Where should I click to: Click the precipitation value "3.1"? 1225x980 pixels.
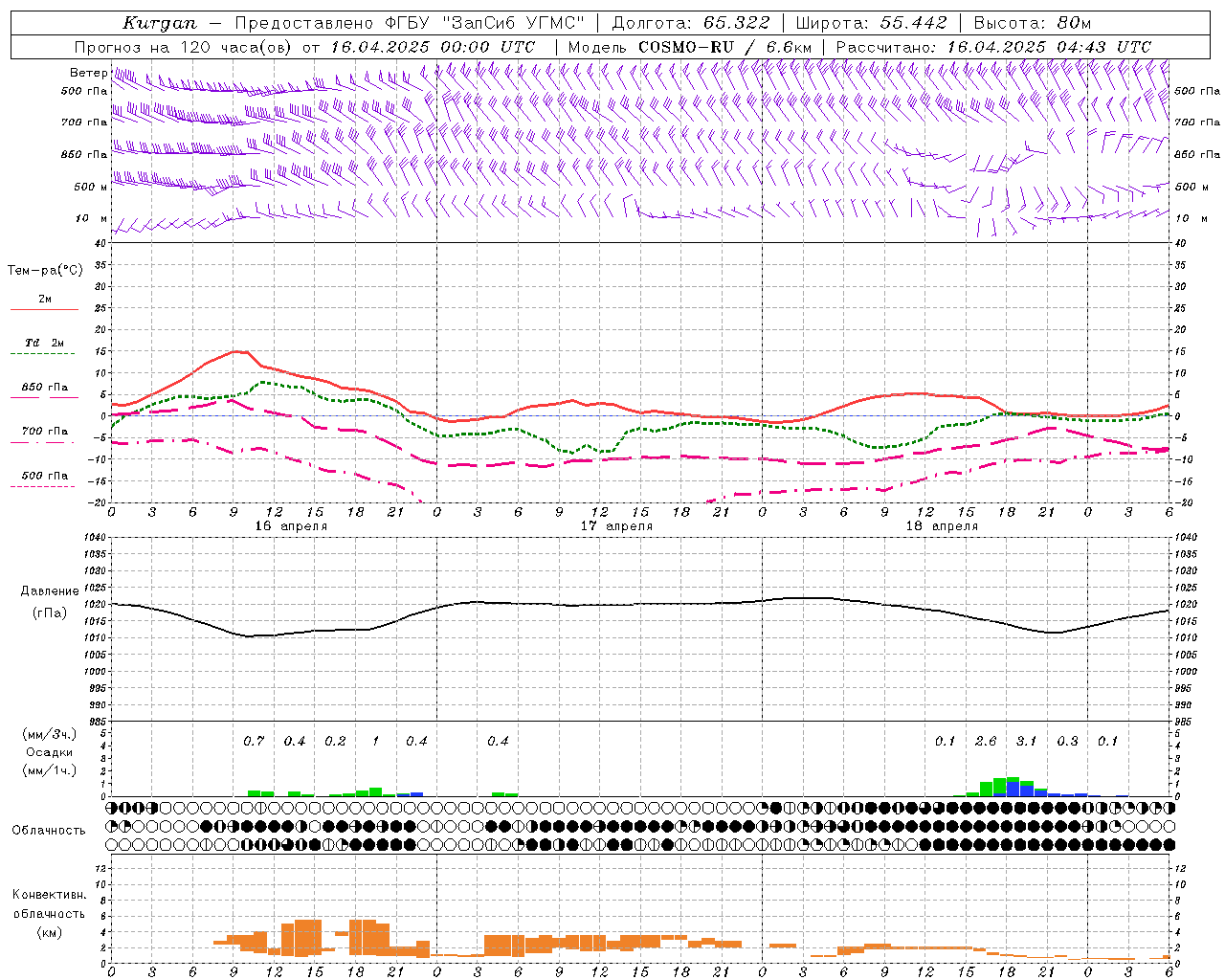(x=1026, y=741)
